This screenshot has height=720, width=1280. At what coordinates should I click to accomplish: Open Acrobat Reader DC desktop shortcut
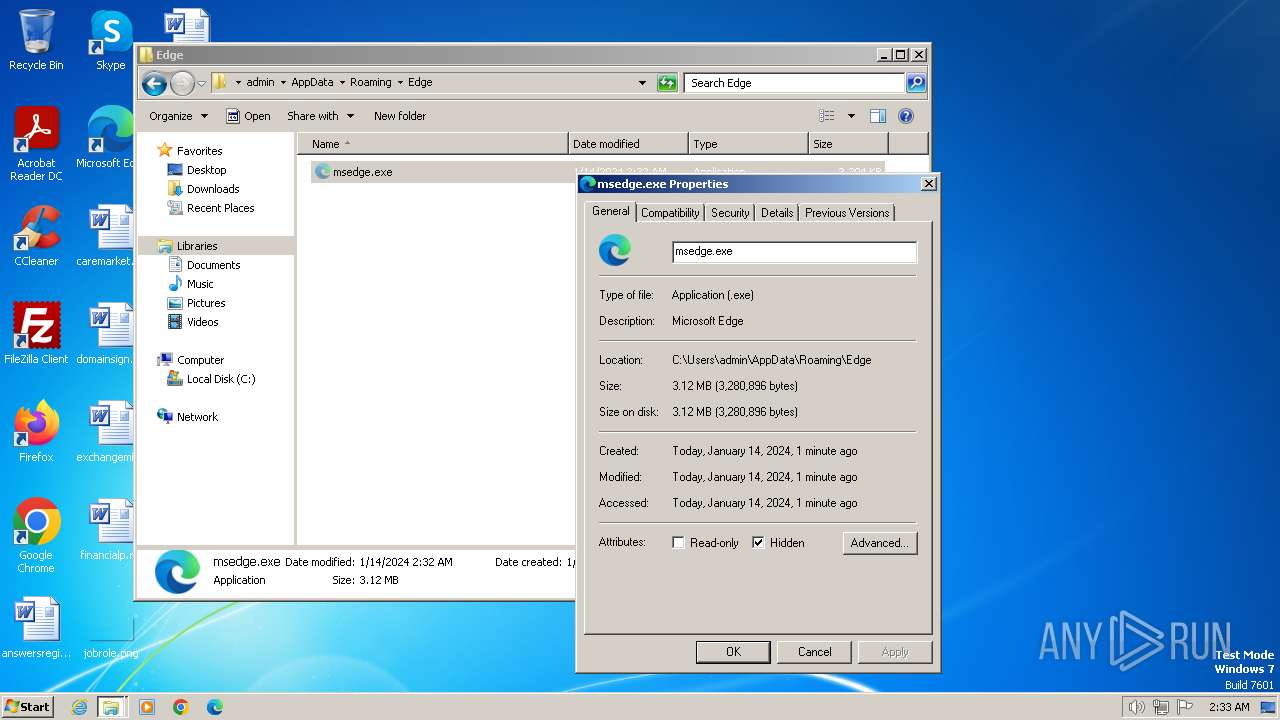tap(36, 144)
